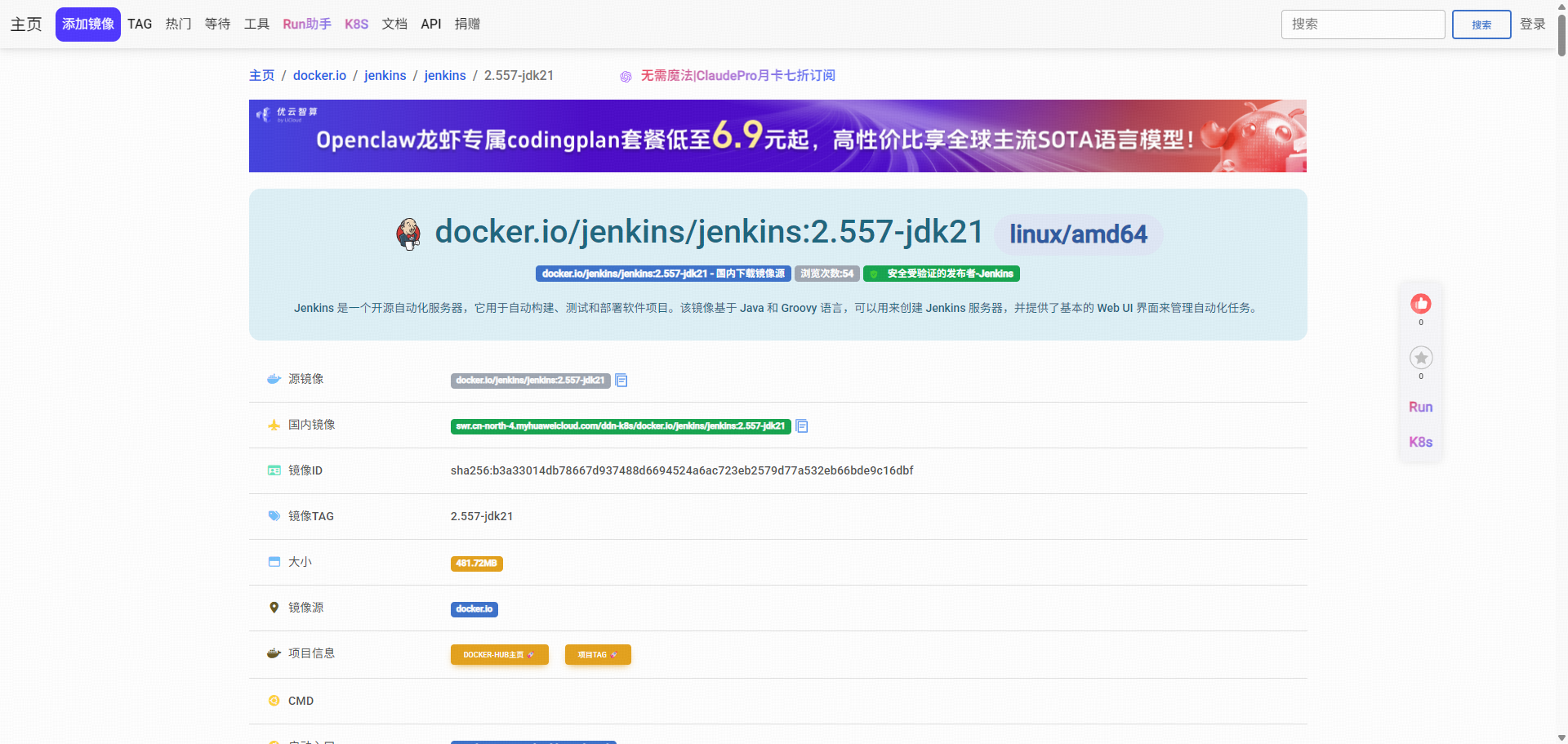Viewport: 1568px width, 744px height.
Task: Click the Openclaw codingplan ad banner
Action: [777, 136]
